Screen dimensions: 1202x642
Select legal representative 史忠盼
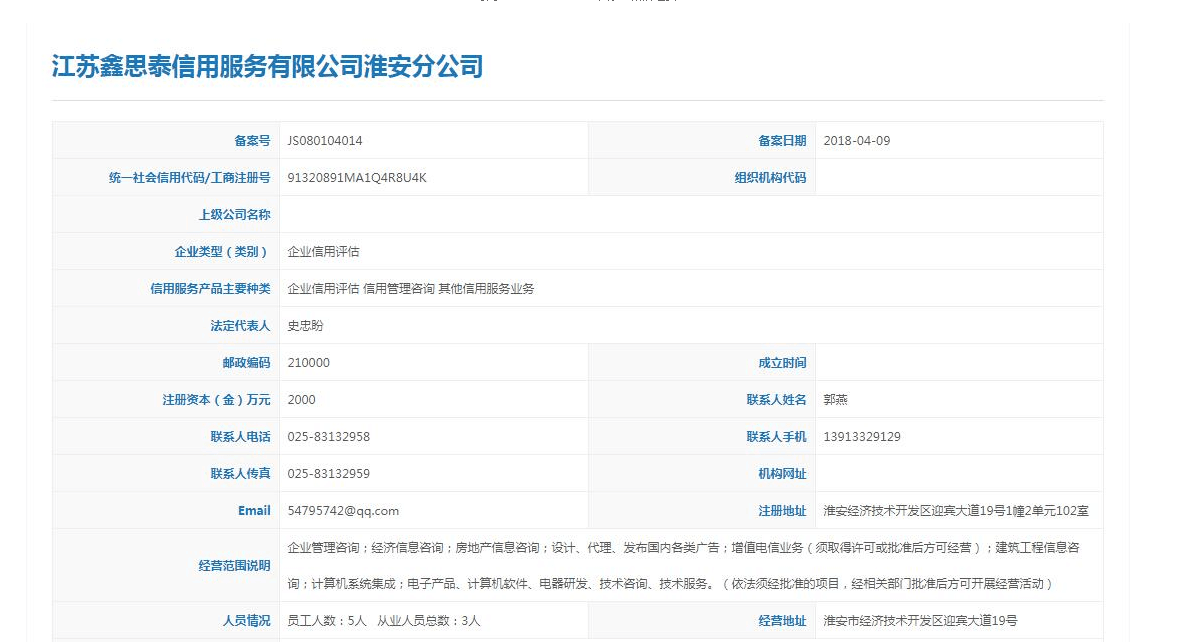click(305, 326)
